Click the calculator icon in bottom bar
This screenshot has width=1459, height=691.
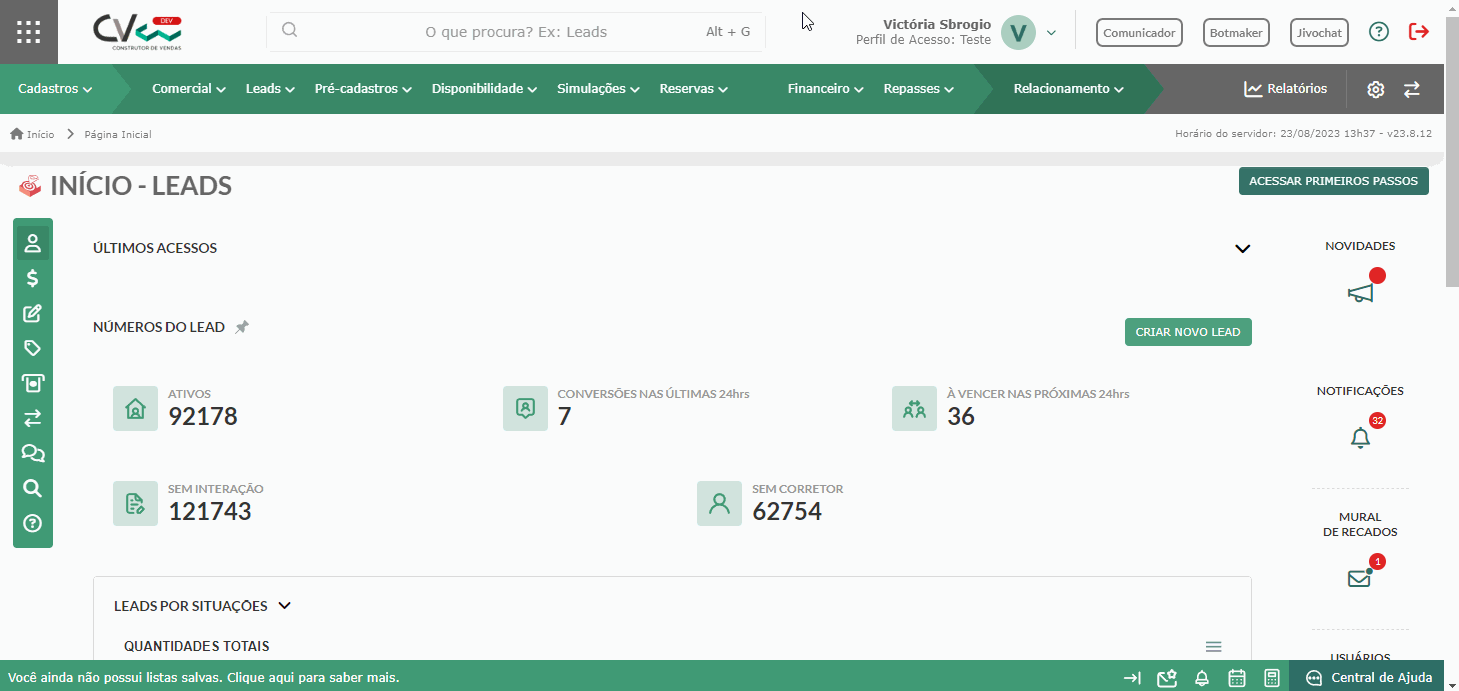point(1272,678)
